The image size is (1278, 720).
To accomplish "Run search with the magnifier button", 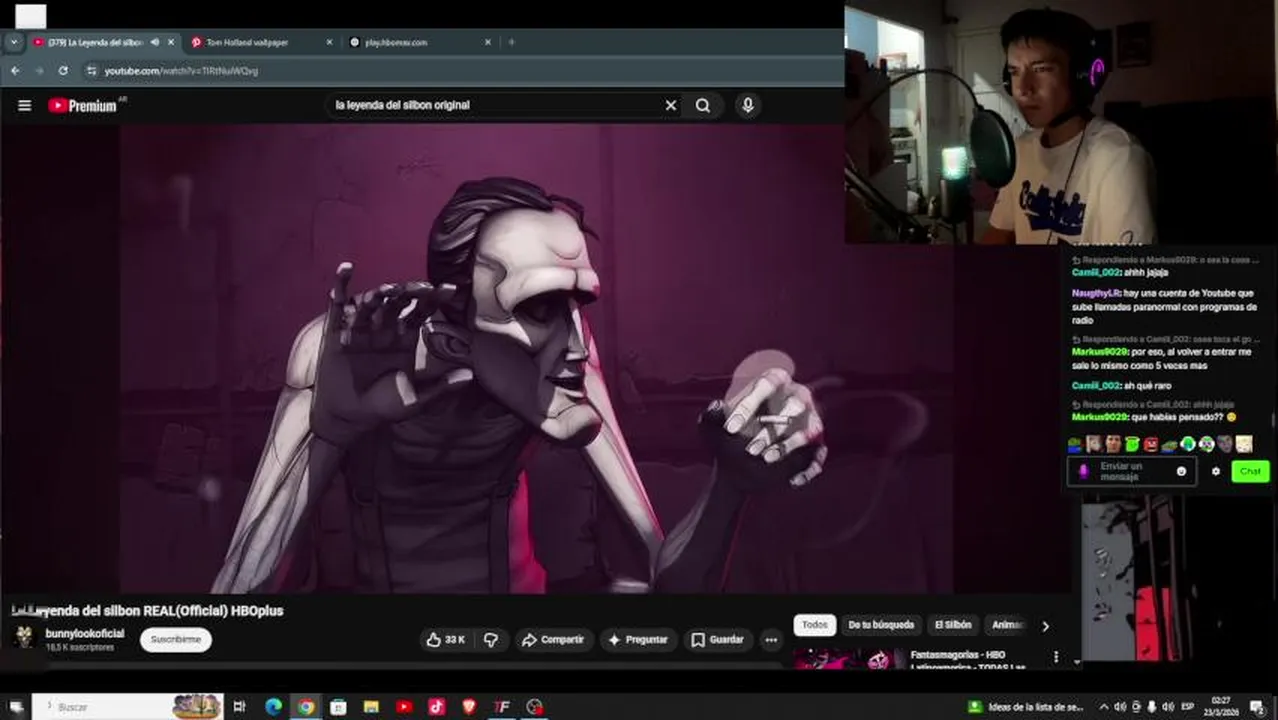I will coord(703,105).
